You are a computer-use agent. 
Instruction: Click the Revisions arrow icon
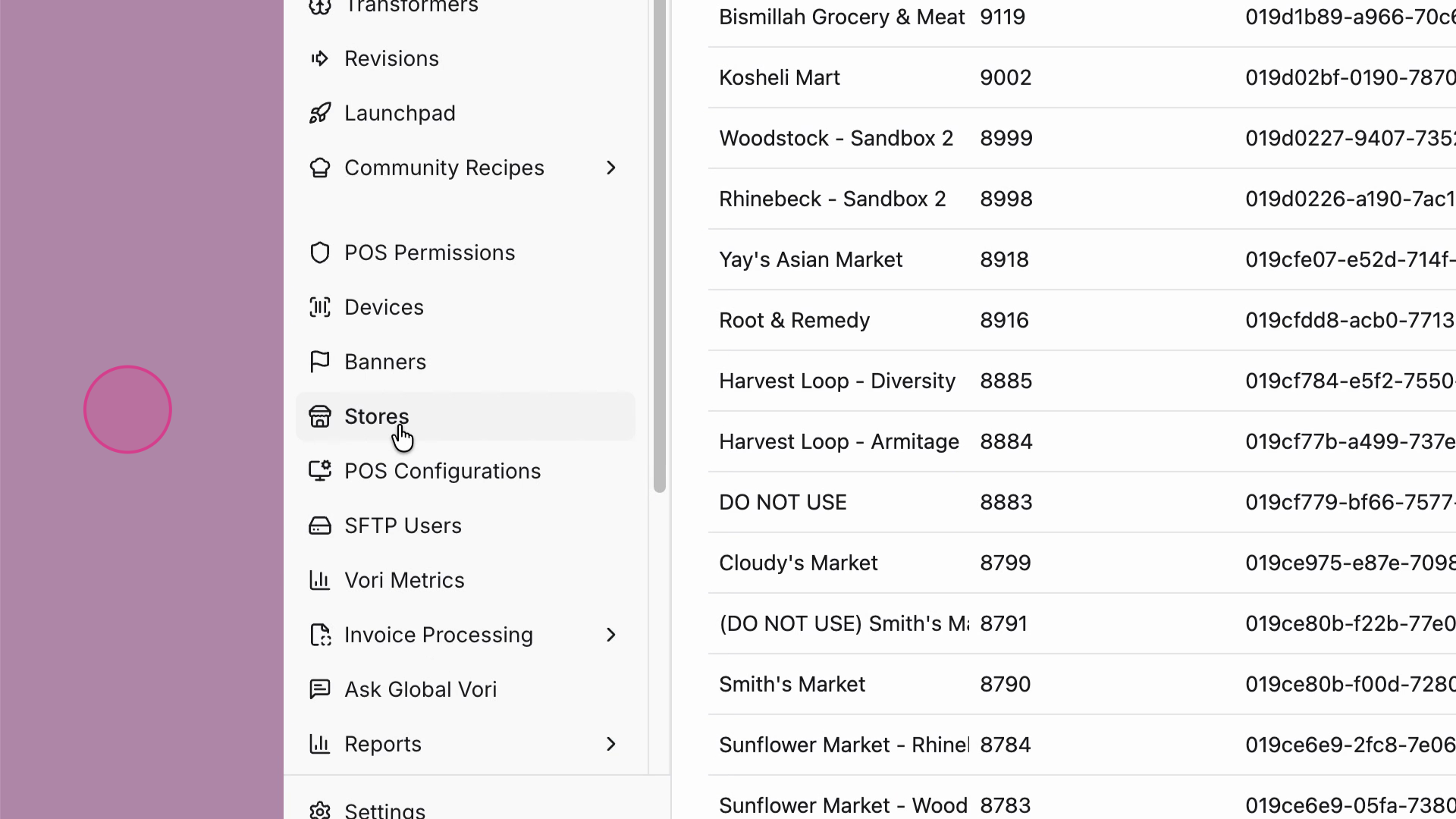coord(319,58)
